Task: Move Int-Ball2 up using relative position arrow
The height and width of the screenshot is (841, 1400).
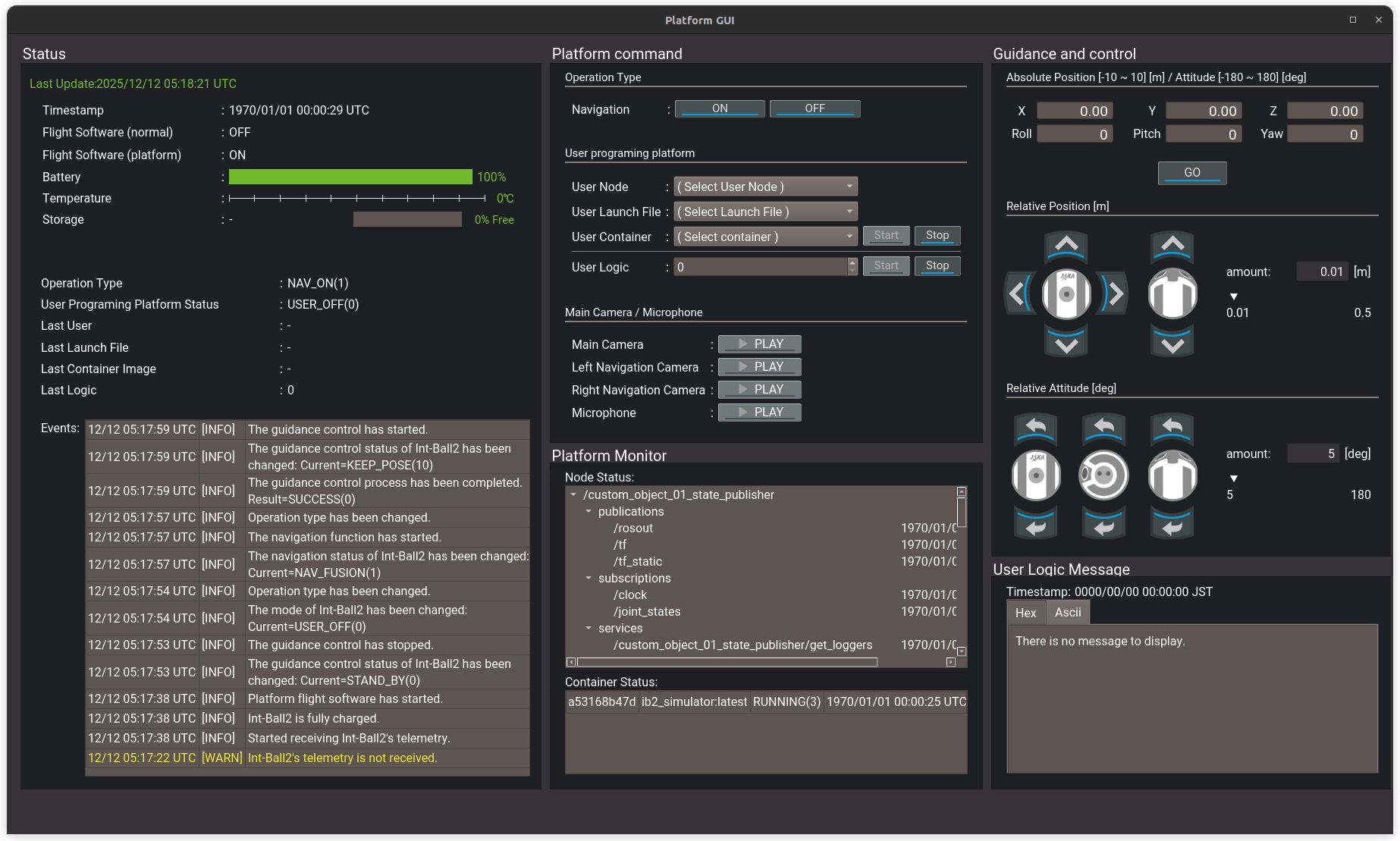Action: (1066, 245)
